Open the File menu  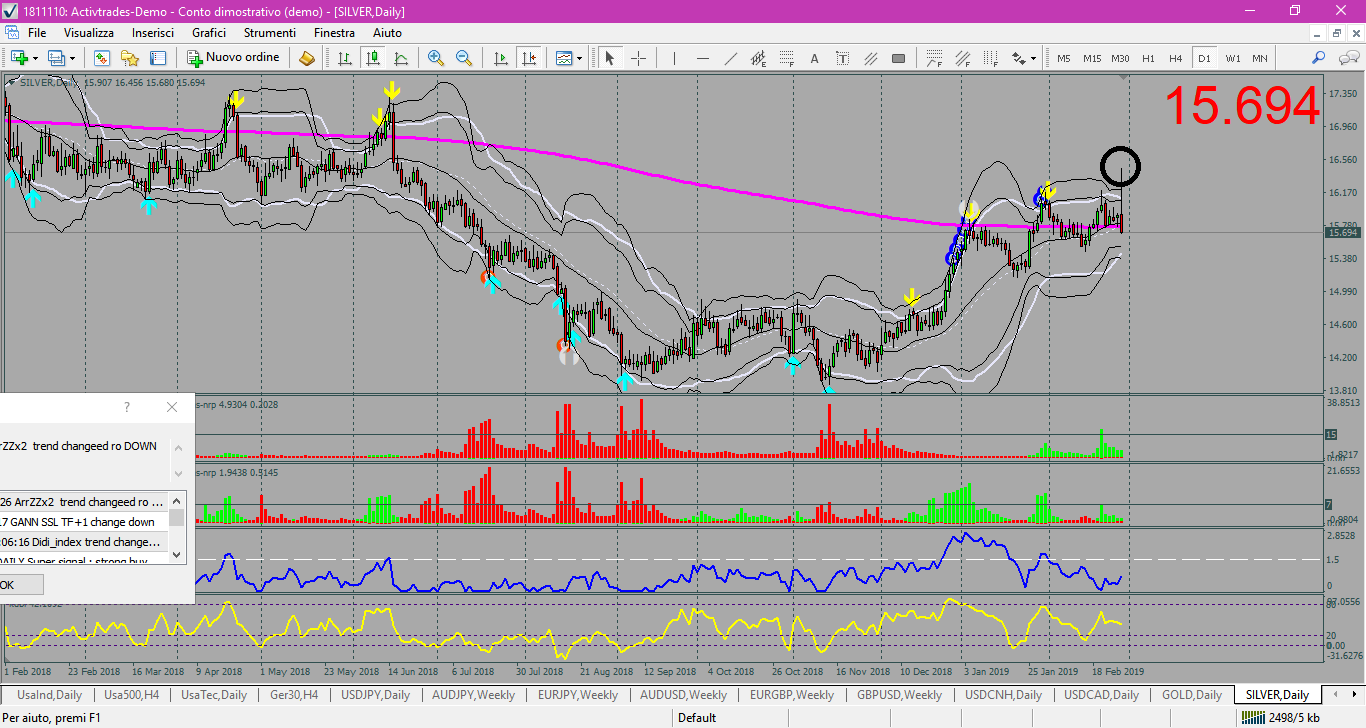(x=37, y=33)
